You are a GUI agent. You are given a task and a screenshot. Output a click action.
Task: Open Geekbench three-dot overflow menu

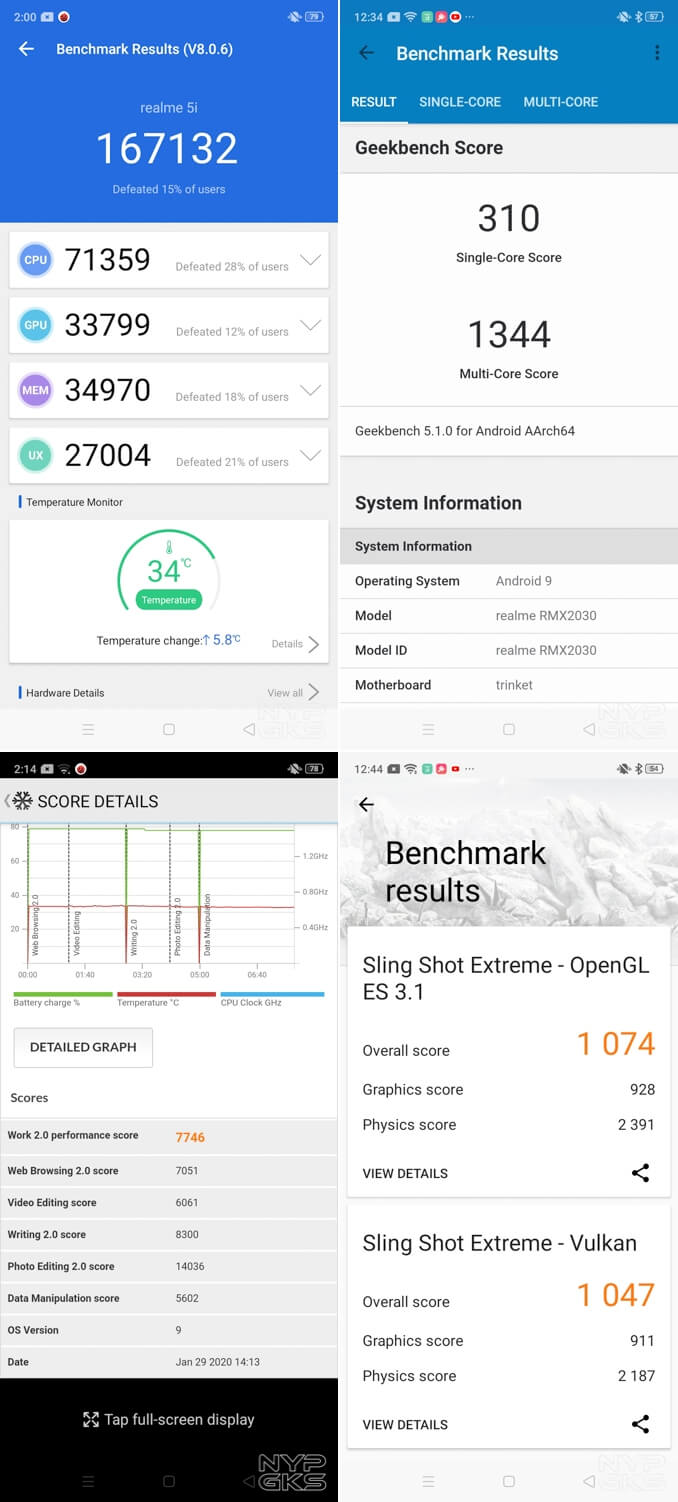[x=657, y=53]
